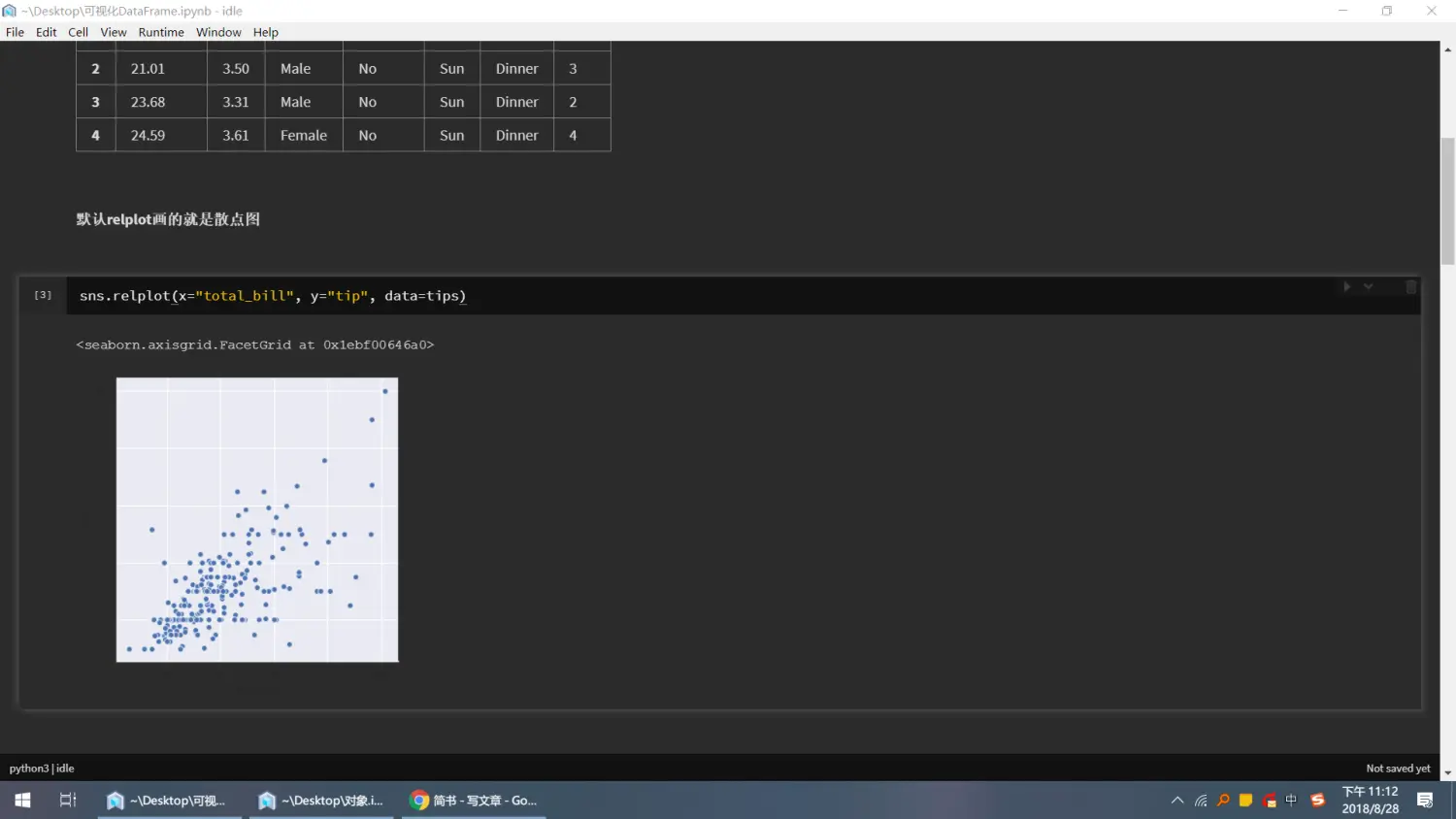
Task: Open the Window menu
Action: [x=218, y=32]
